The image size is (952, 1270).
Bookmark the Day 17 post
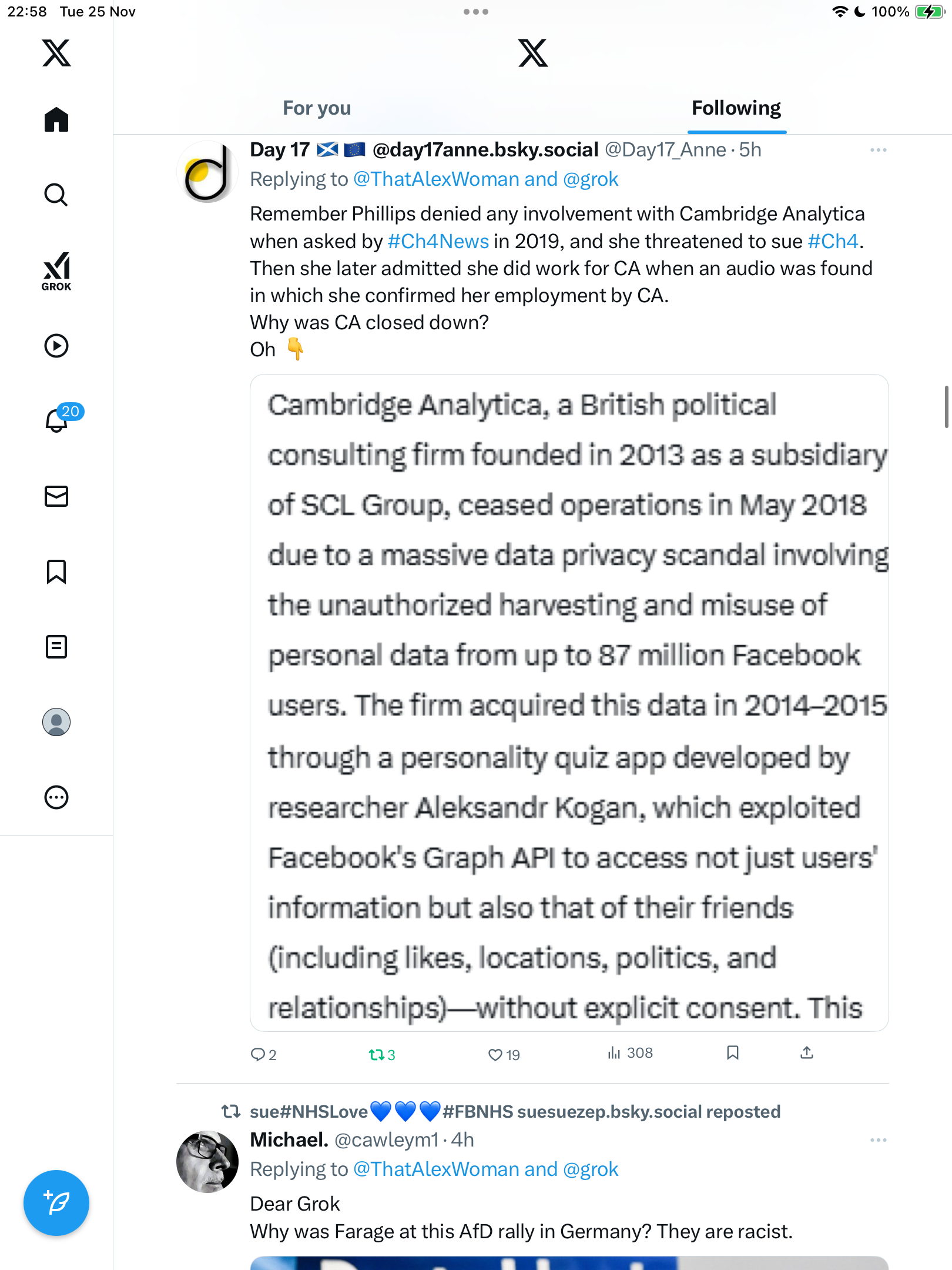(x=732, y=1053)
